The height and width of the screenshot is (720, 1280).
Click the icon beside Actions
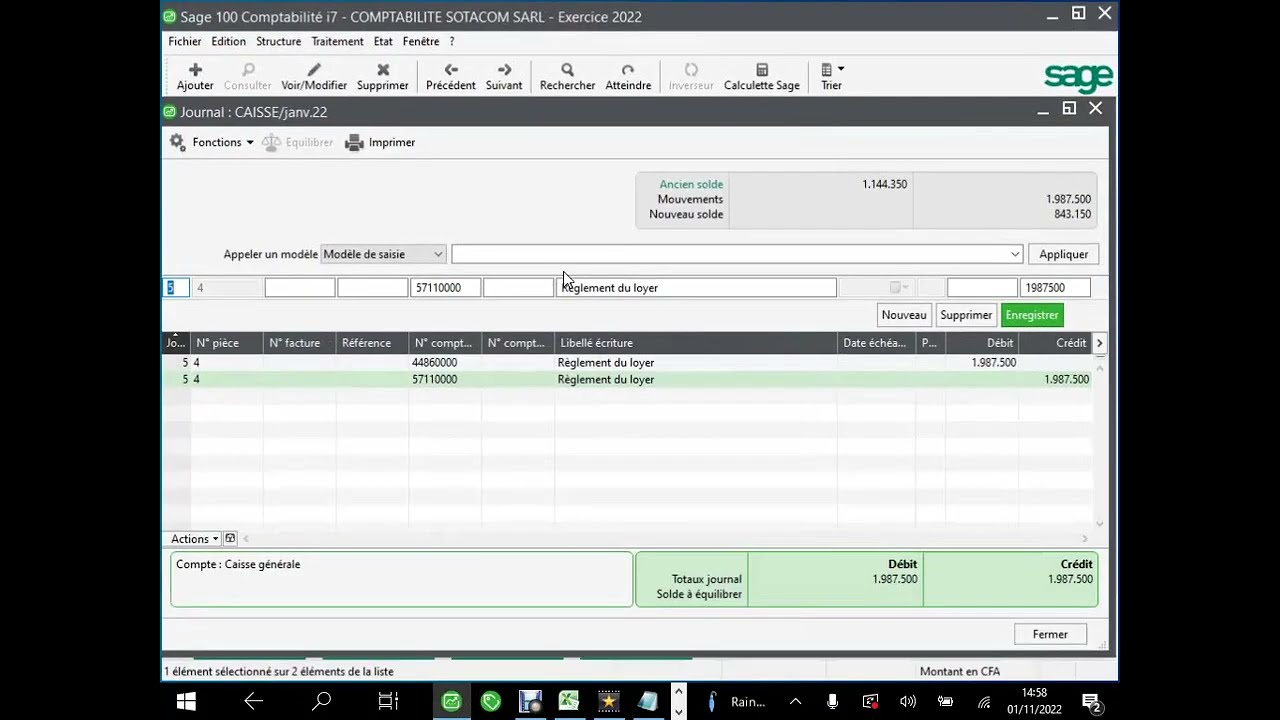coord(230,538)
